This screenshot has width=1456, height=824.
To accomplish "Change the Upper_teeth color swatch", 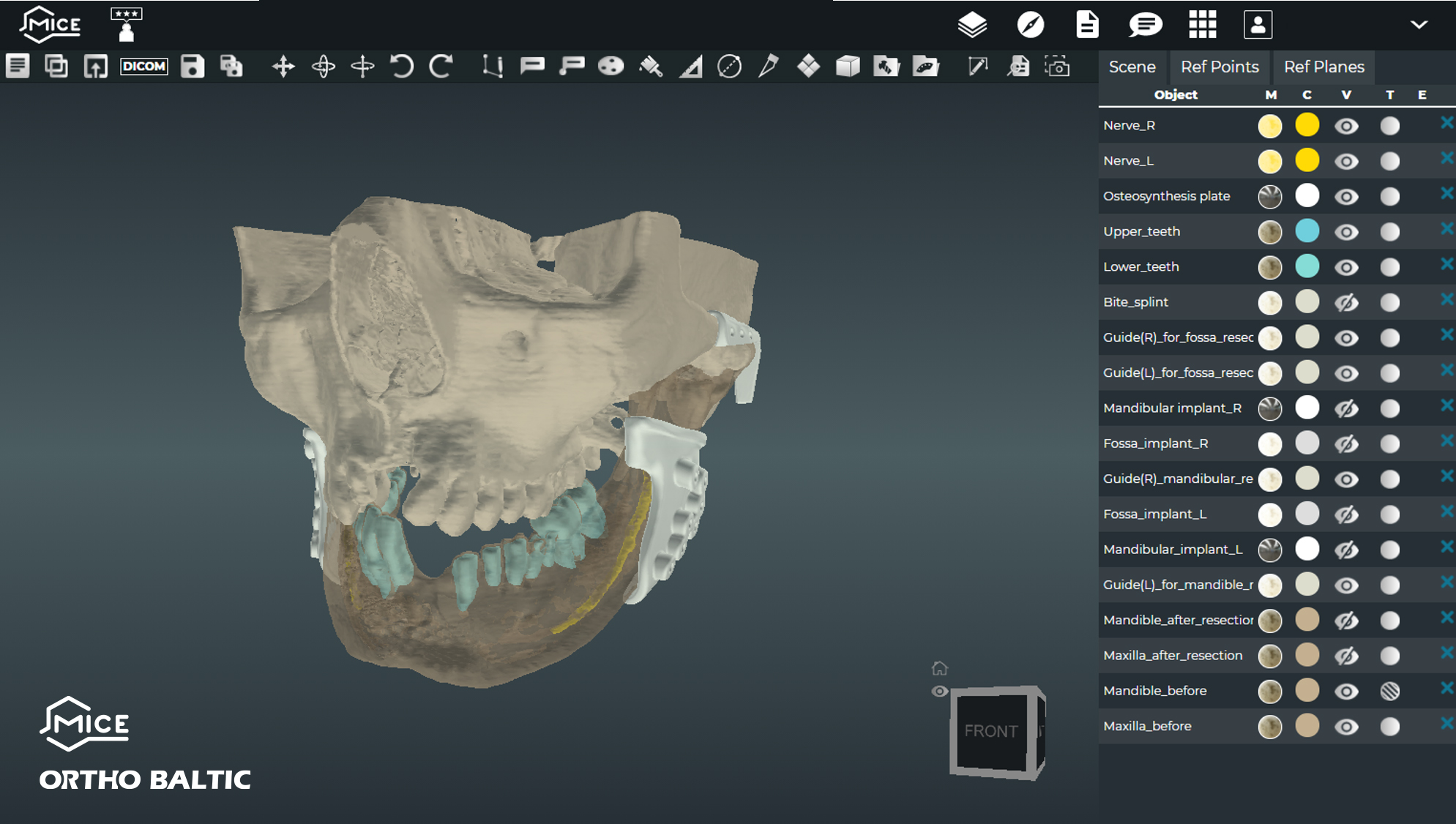I will click(1307, 231).
